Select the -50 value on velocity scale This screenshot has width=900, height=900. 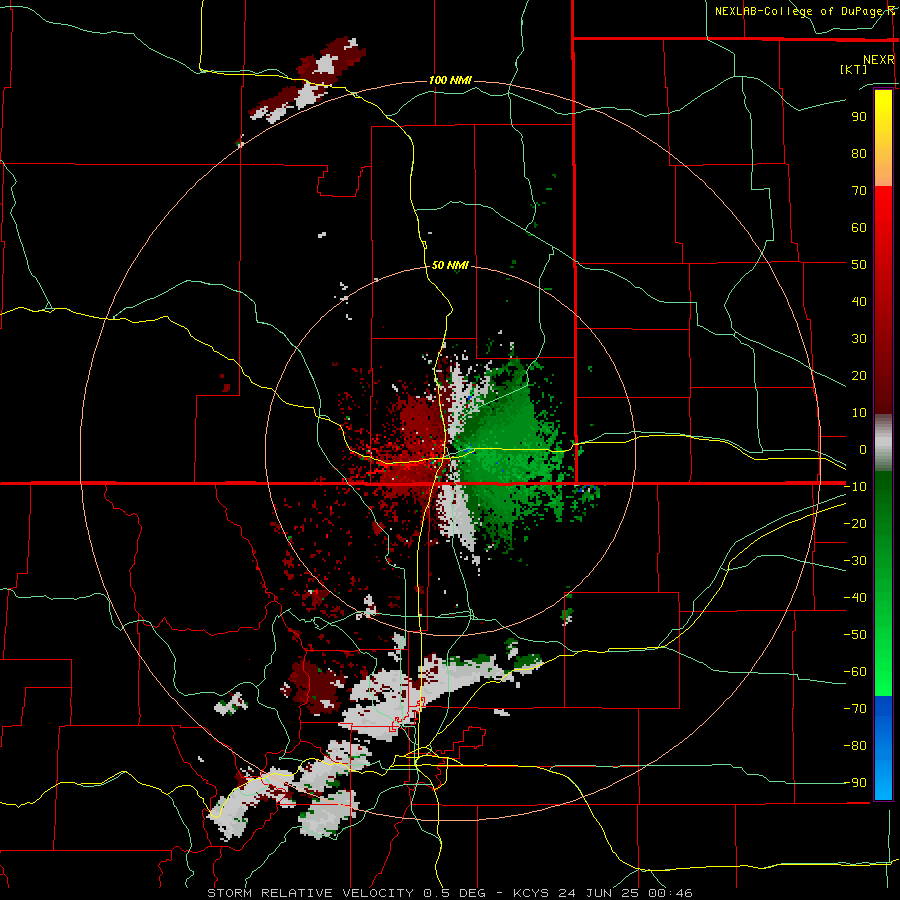pyautogui.click(x=855, y=635)
